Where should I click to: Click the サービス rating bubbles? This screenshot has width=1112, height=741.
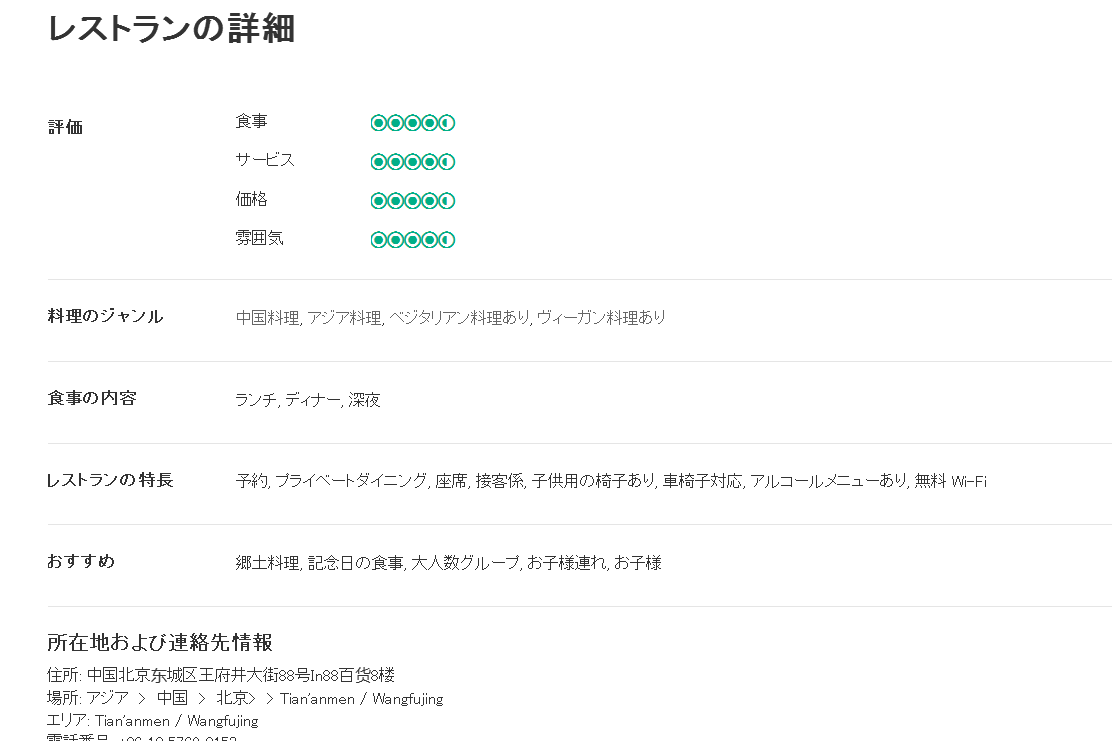click(412, 162)
